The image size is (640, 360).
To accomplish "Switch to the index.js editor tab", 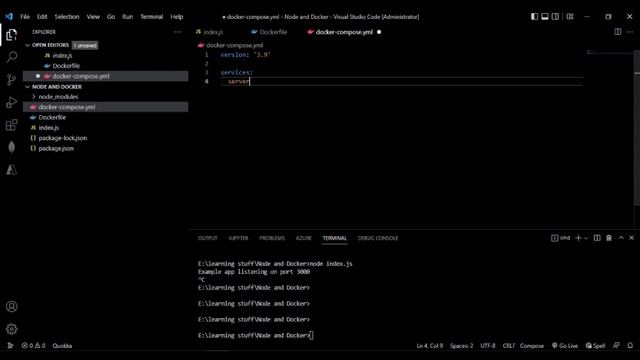I will pyautogui.click(x=213, y=32).
